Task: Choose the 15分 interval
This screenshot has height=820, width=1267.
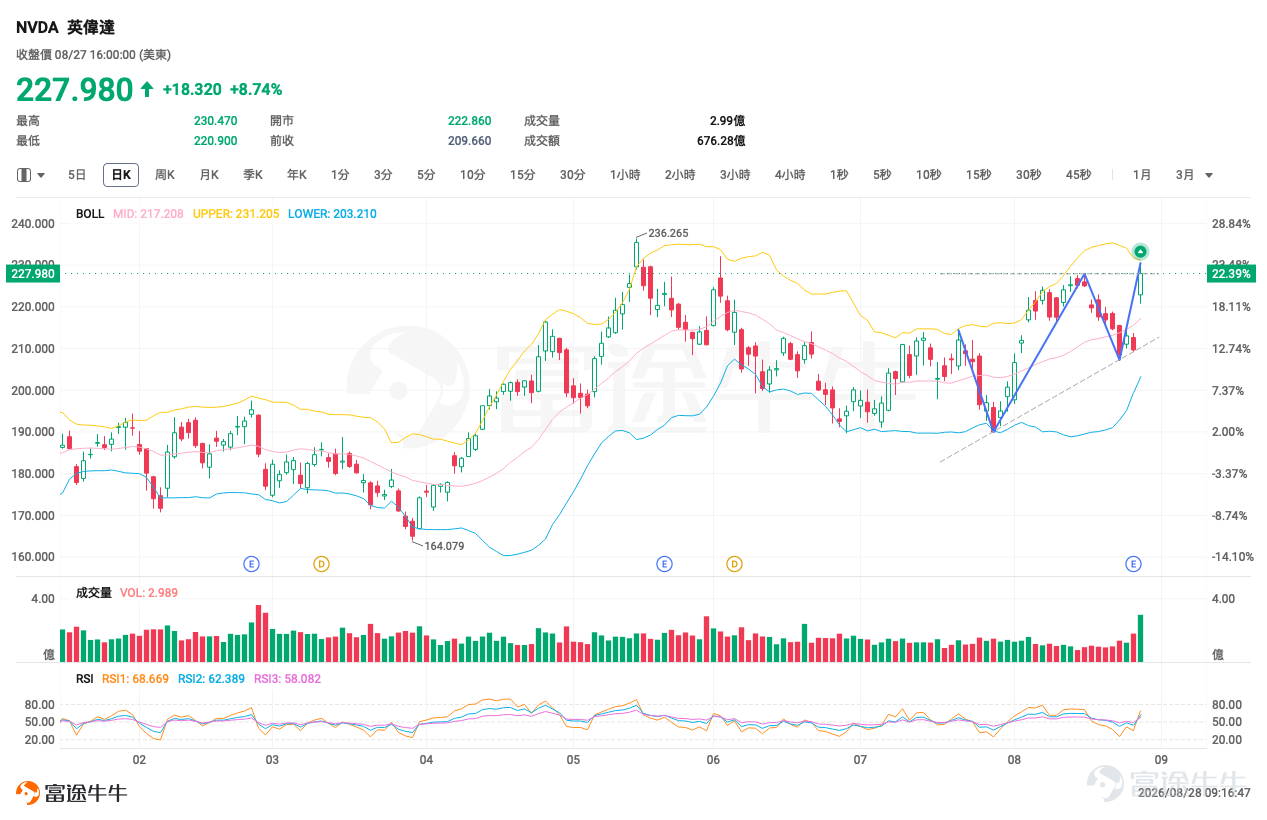Action: click(523, 175)
